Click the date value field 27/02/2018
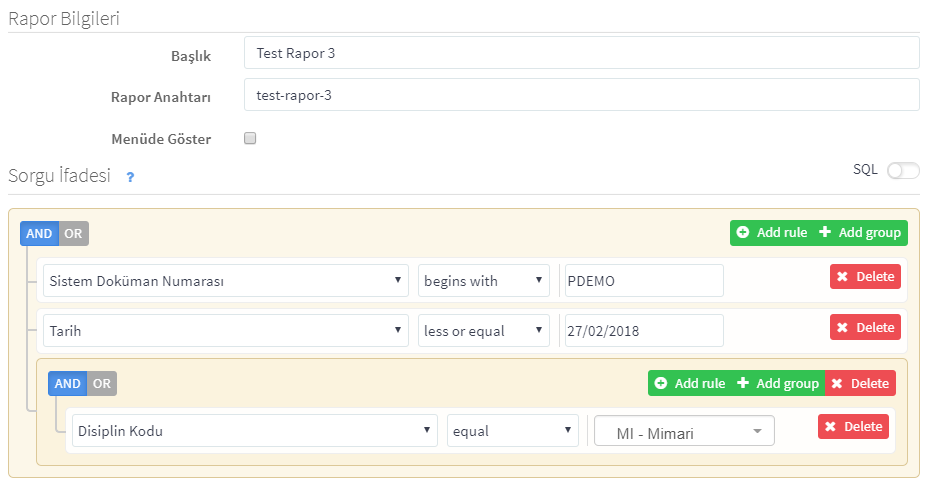The height and width of the screenshot is (486, 929). click(644, 331)
